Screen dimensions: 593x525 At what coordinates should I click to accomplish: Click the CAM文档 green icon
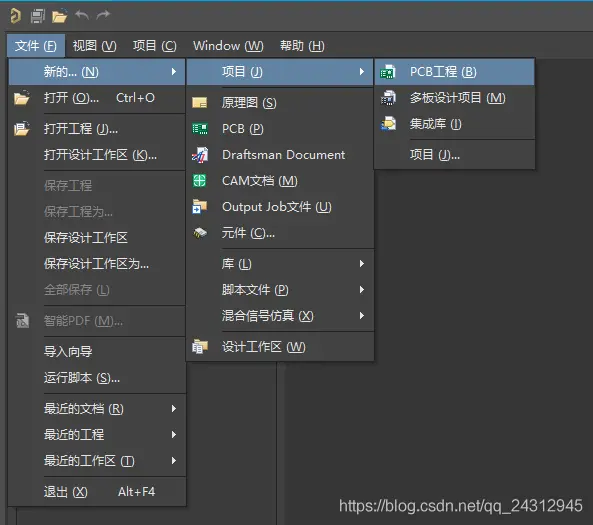200,181
